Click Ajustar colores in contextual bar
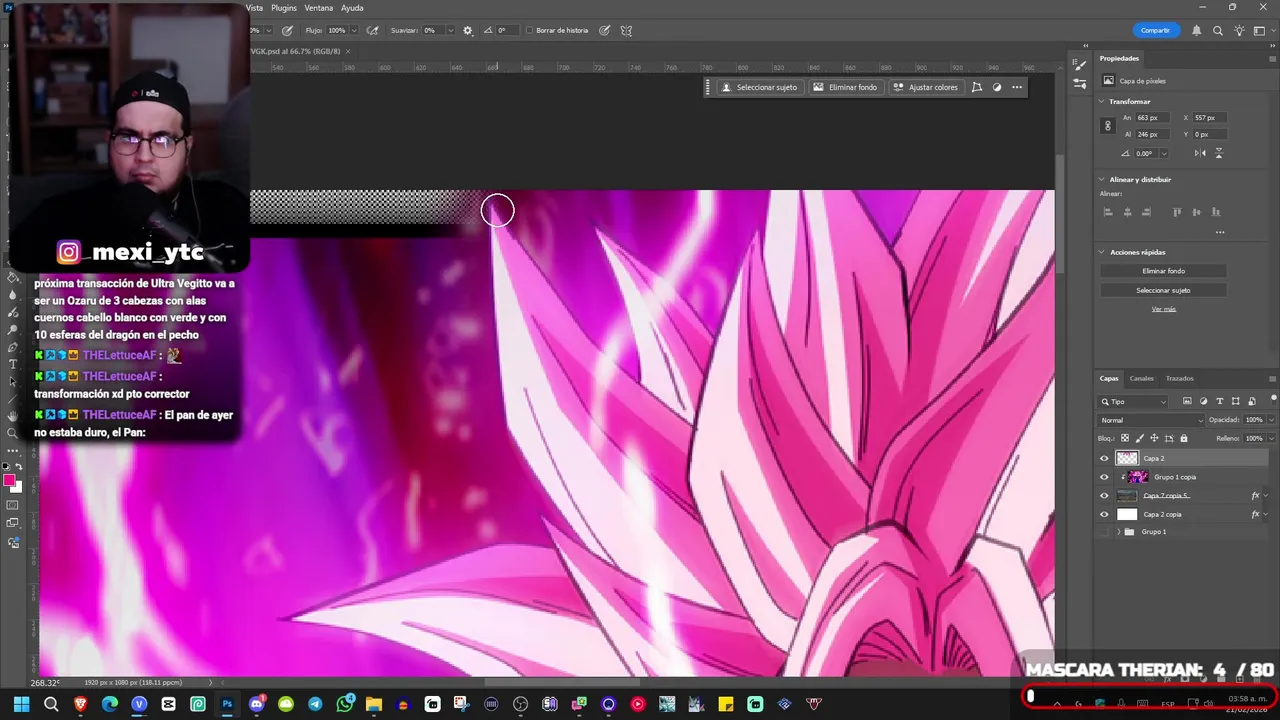 tap(925, 87)
